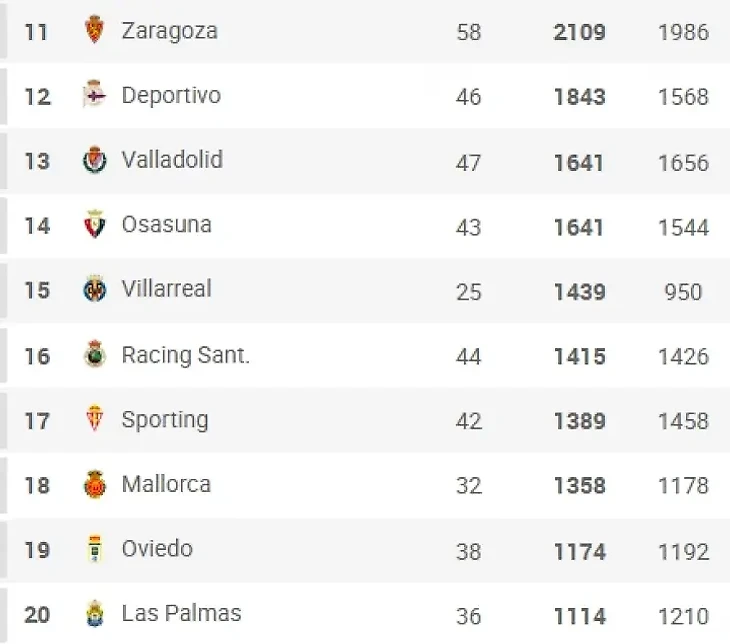730x644 pixels.
Task: Click the Mallorca club badge
Action: (x=95, y=484)
